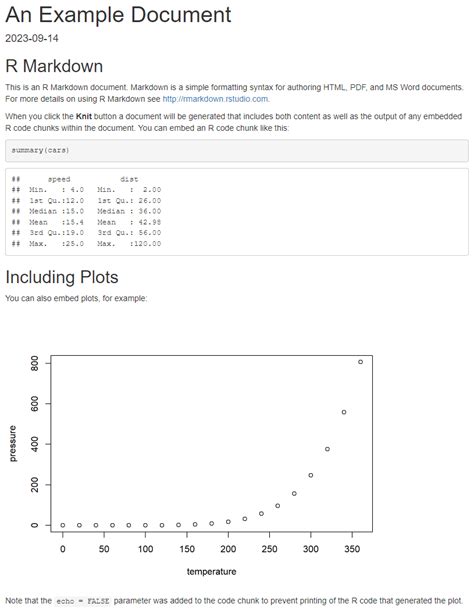The height and width of the screenshot is (611, 474).
Task: Click the data point near pressure 600
Action: (344, 412)
